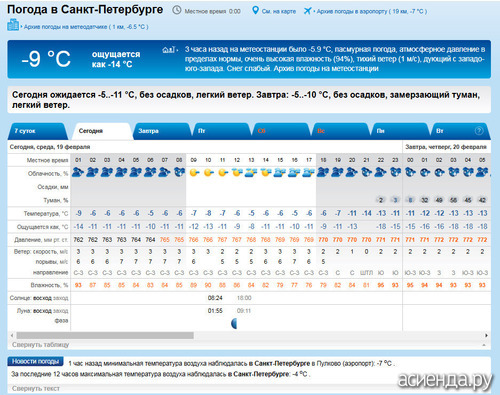Image resolution: width=500 pixels, height=395 pixels.
Task: Click the up arrow beside table collapse bar
Action: [484, 345]
